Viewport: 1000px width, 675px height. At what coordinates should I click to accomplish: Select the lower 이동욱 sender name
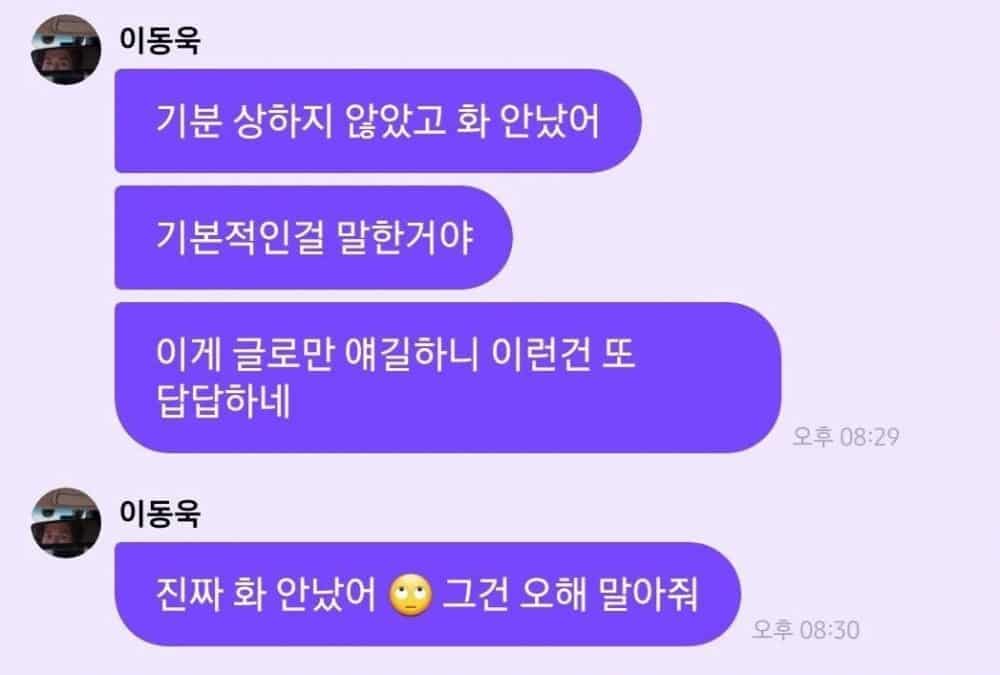click(x=160, y=513)
